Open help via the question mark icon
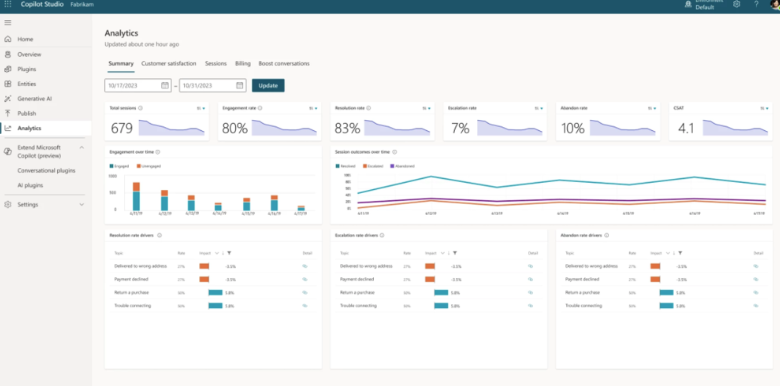Screen dimensions: 780x386 click(756, 4)
